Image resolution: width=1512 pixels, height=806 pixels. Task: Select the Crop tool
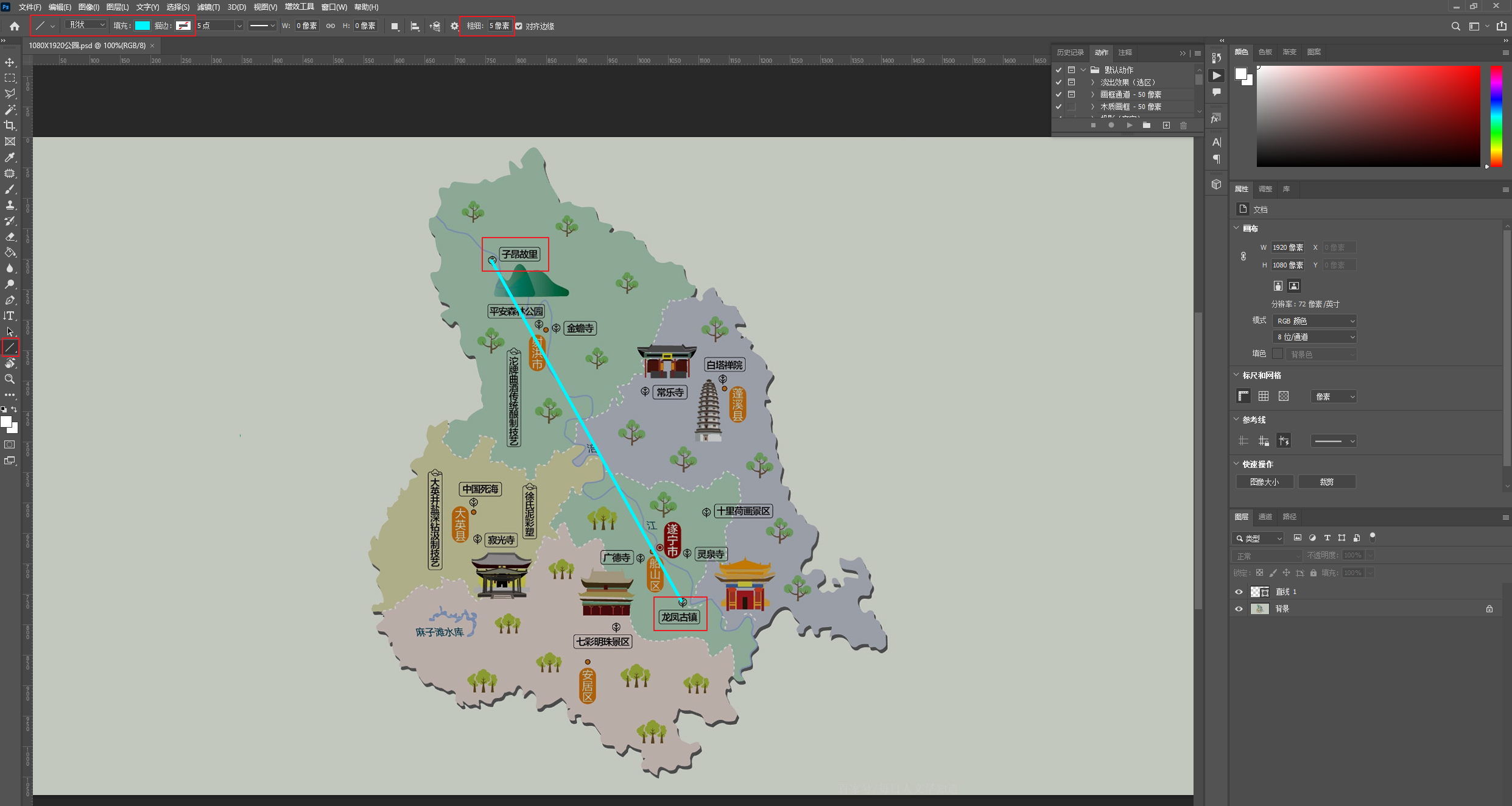click(x=10, y=125)
